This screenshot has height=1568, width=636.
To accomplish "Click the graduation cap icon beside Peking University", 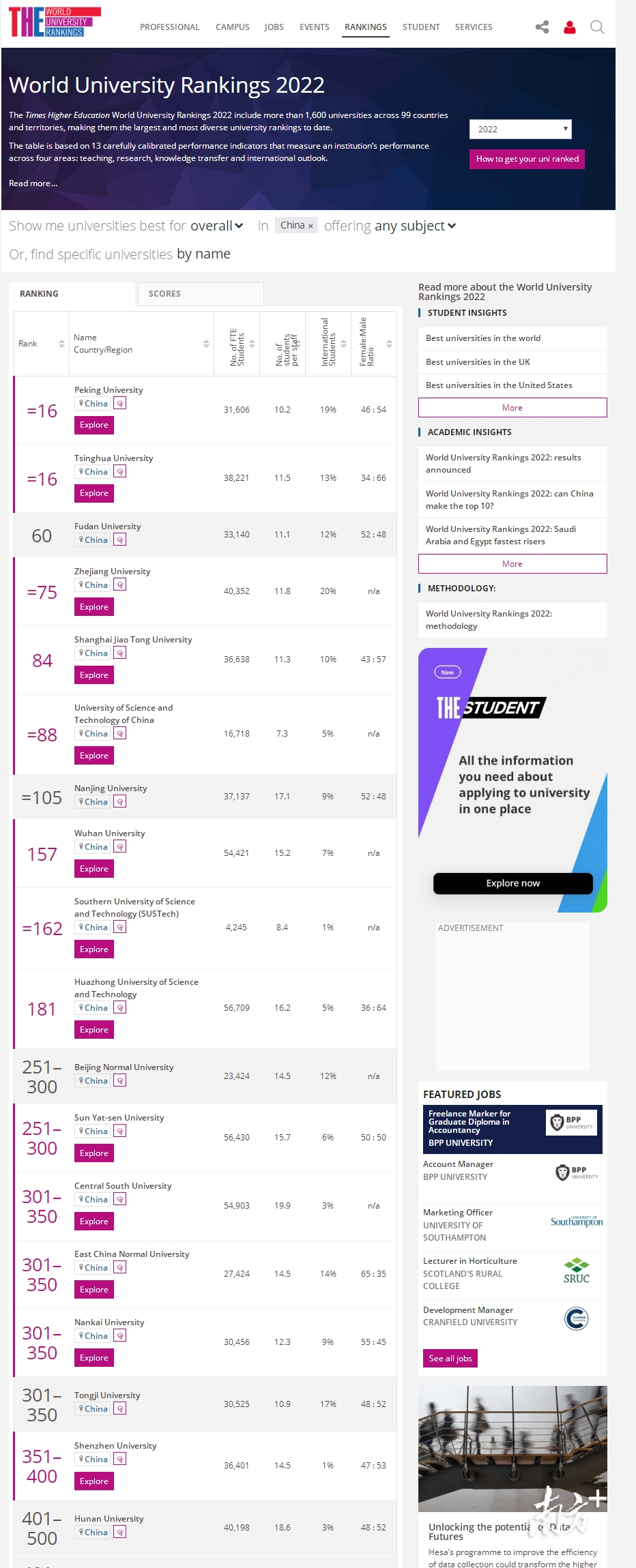I will click(x=120, y=404).
